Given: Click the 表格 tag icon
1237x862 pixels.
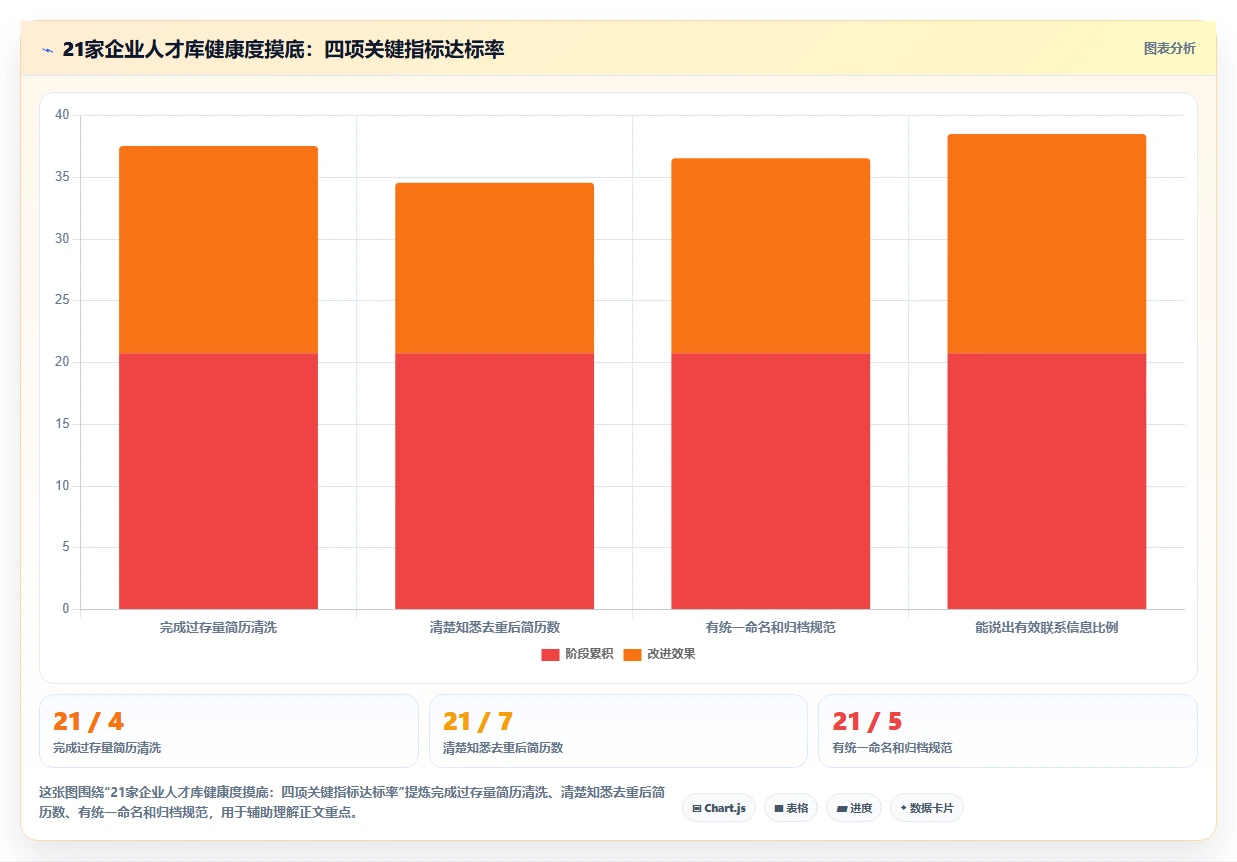Looking at the screenshot, I should click(779, 808).
